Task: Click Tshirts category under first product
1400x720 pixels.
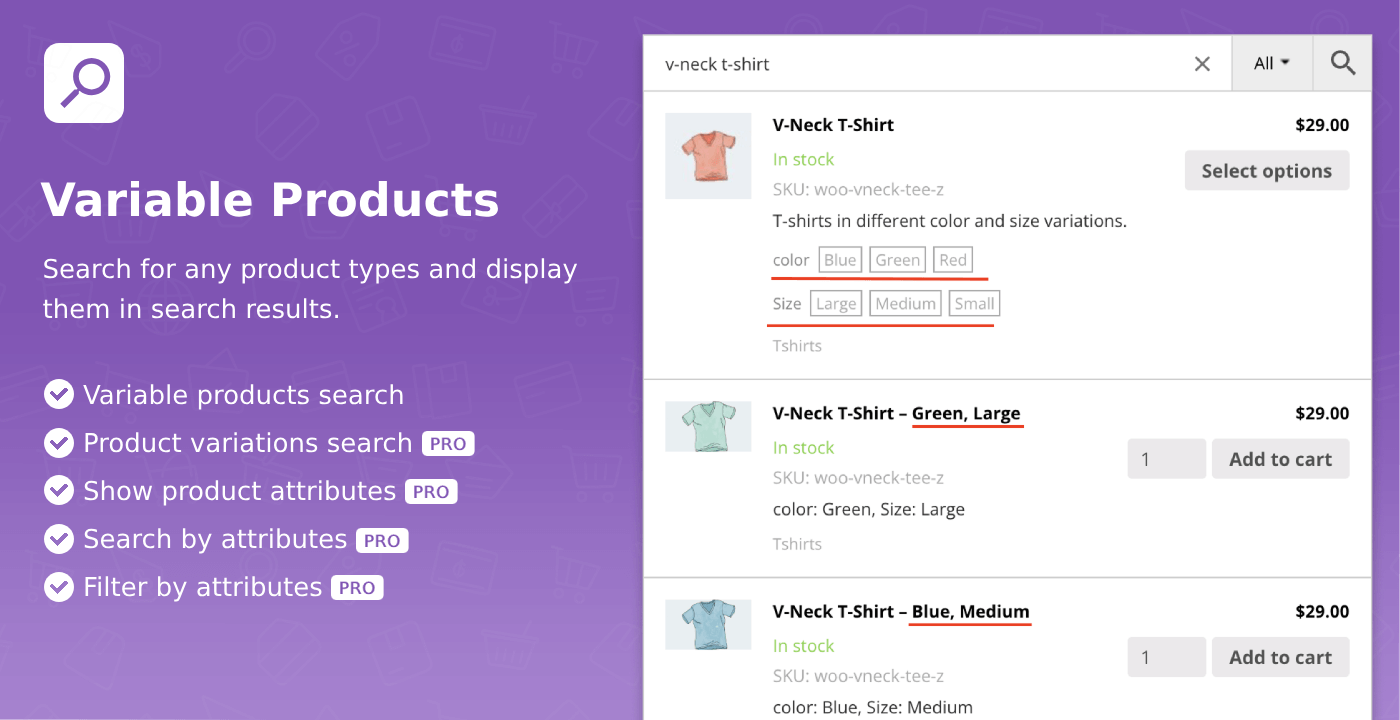Action: pos(797,346)
